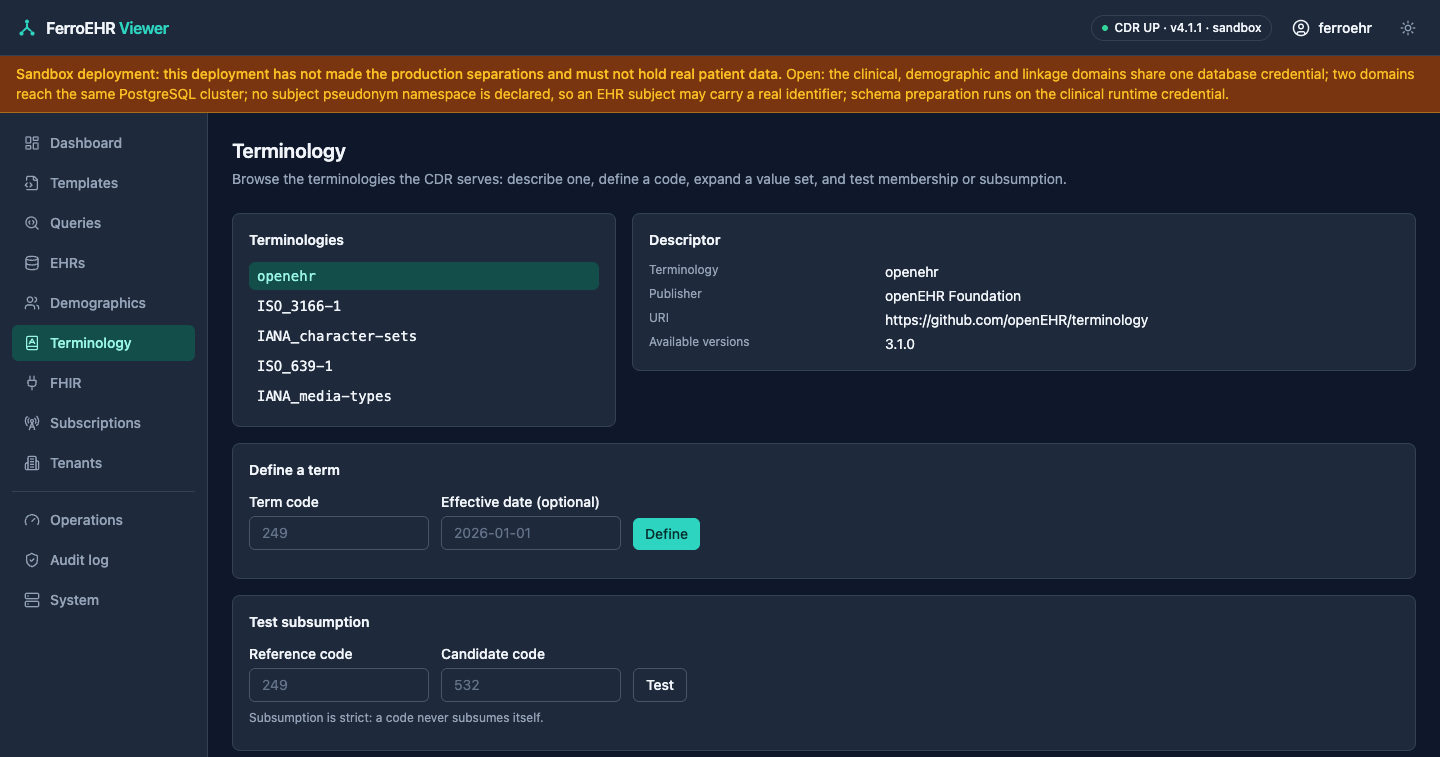Click the Templates file icon
This screenshot has width=1440, height=757.
(32, 183)
